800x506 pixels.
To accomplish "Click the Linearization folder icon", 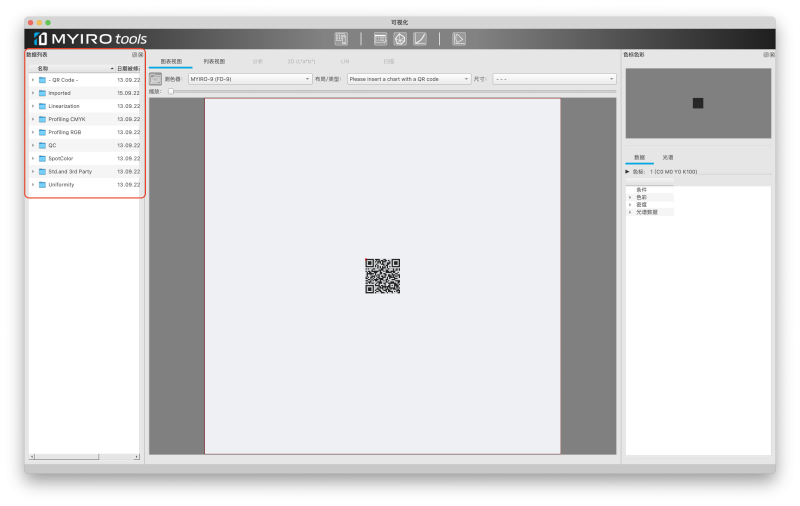I will click(42, 106).
